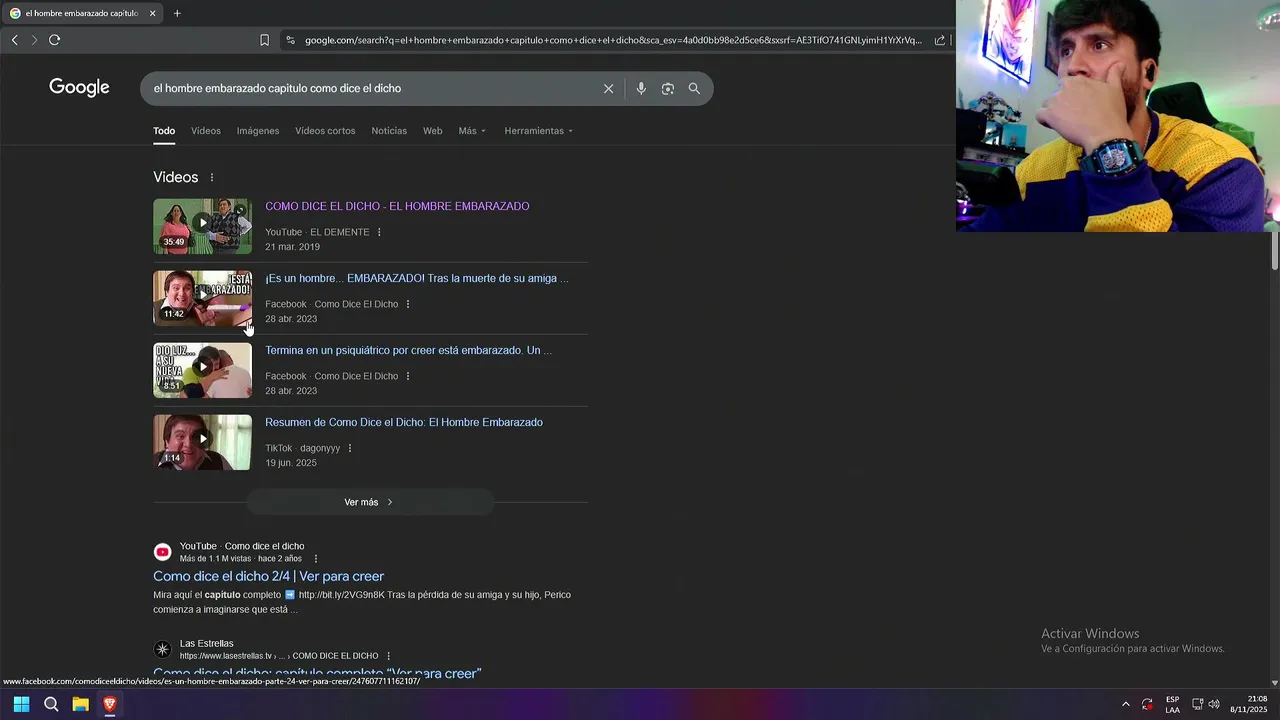The width and height of the screenshot is (1280, 720).
Task: Bookmark this page using the bookmark icon
Action: [264, 40]
